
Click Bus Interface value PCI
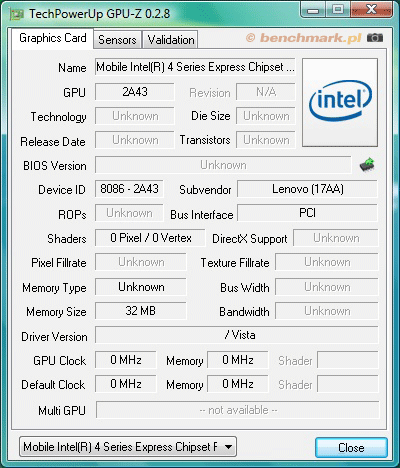click(x=307, y=213)
